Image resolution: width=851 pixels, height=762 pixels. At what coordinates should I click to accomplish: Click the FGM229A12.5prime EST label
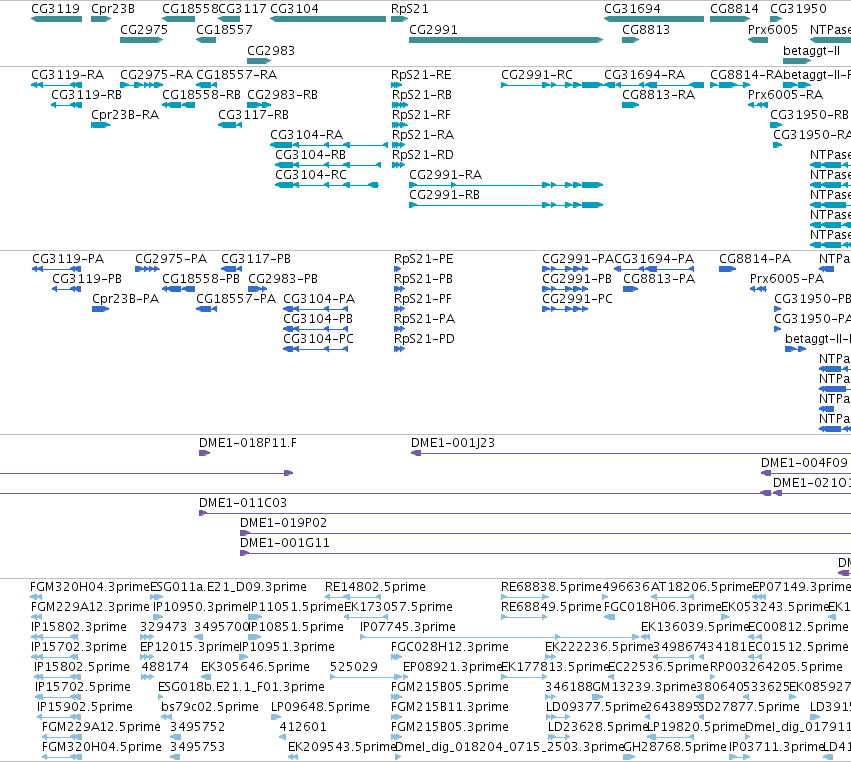click(101, 727)
